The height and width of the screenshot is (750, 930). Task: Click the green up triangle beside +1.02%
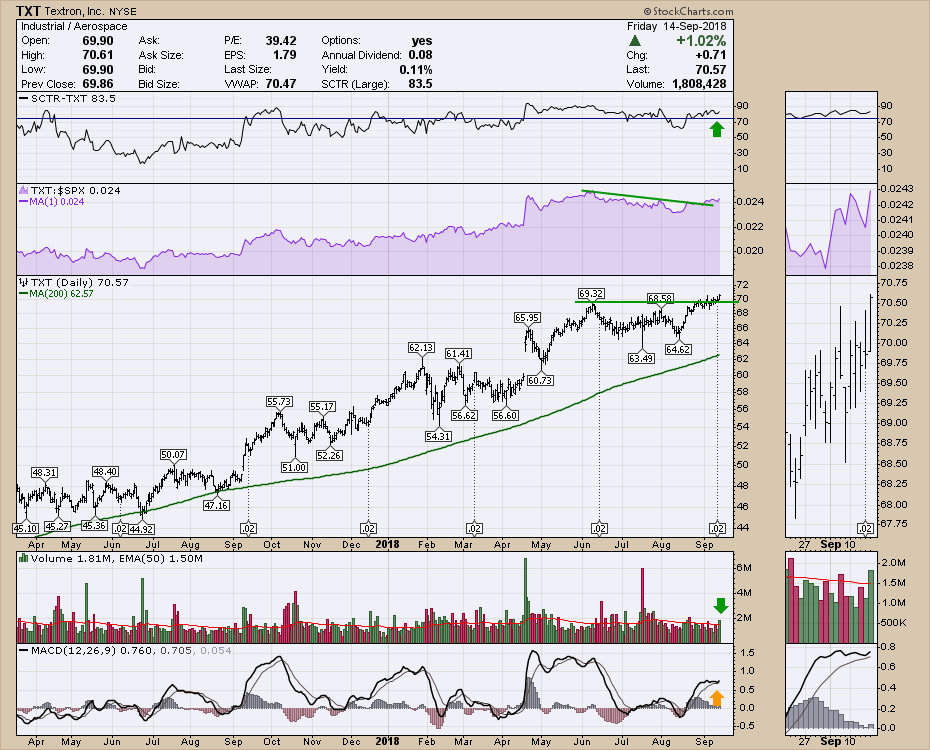point(635,40)
